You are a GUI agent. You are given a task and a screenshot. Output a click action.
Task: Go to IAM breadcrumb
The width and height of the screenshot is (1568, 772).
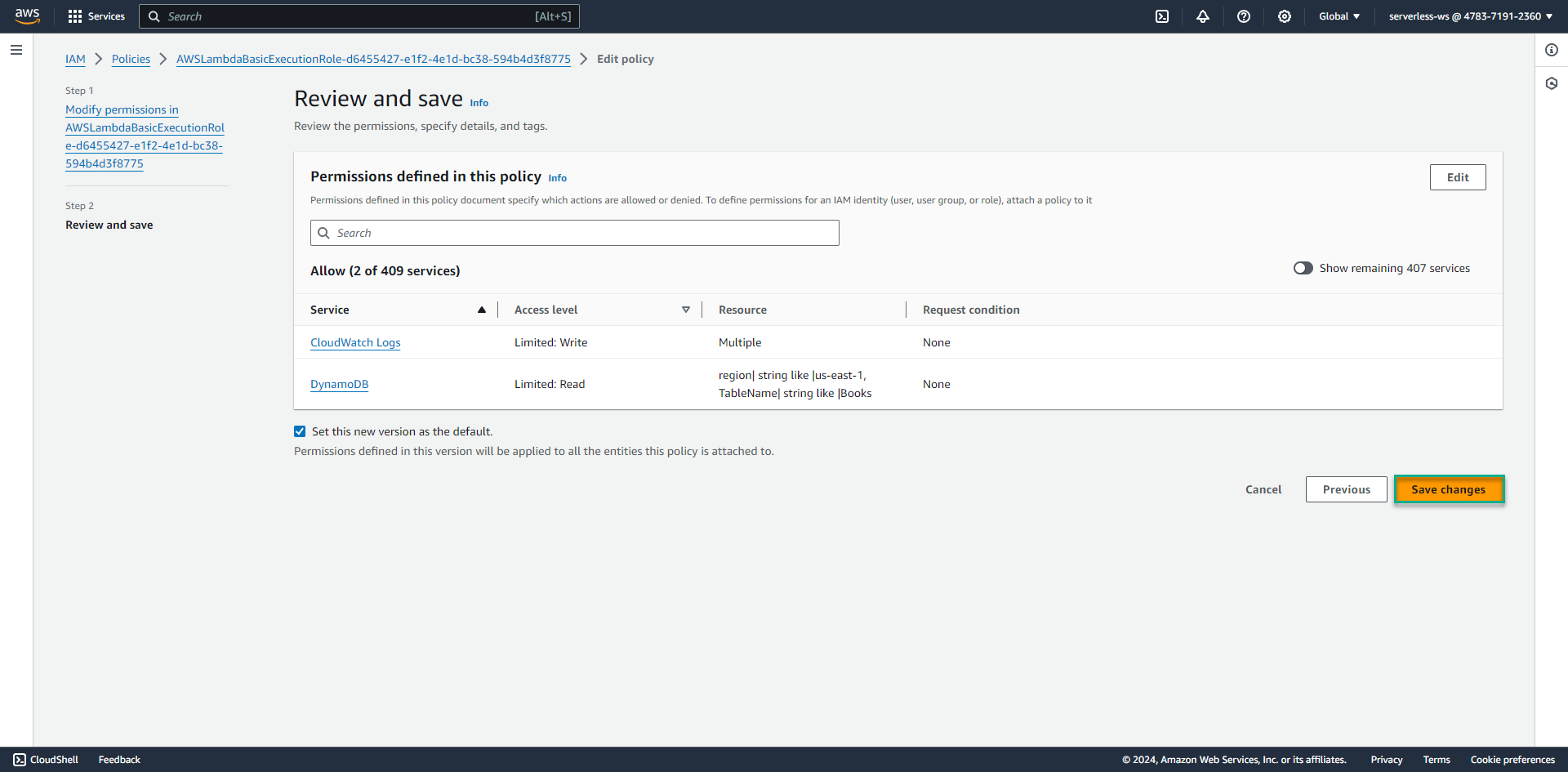pyautogui.click(x=75, y=59)
